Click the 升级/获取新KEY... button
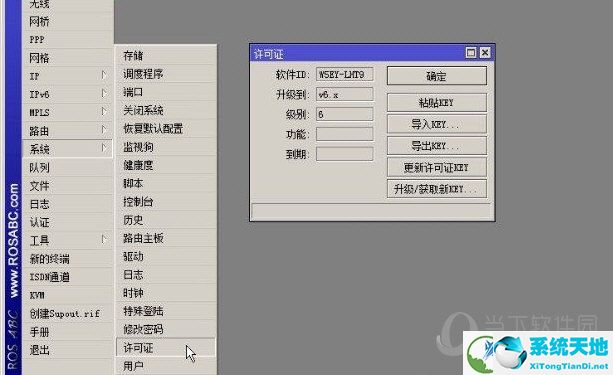This screenshot has height=375, width=613. tap(437, 189)
